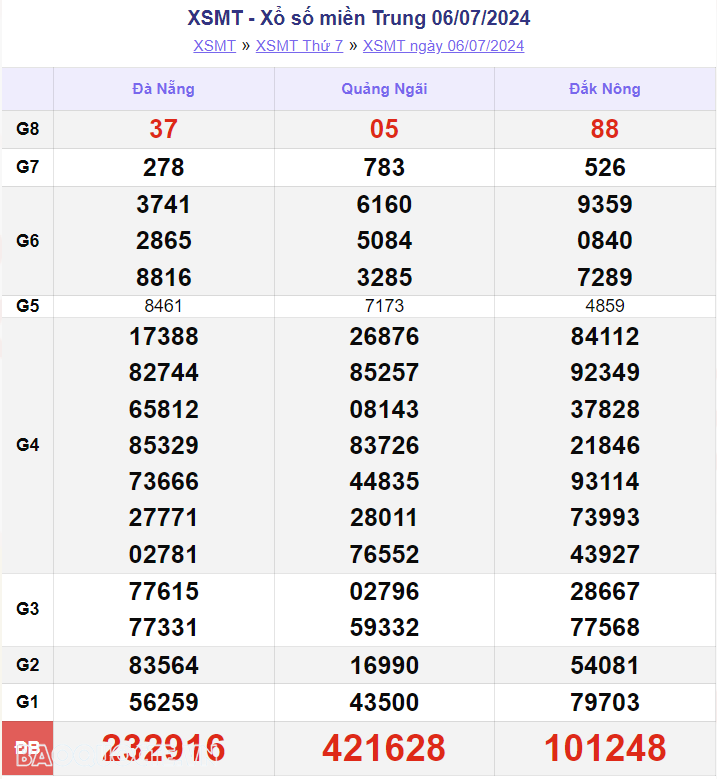
Task: Open the XSMT breadcrumb link
Action: pos(214,46)
